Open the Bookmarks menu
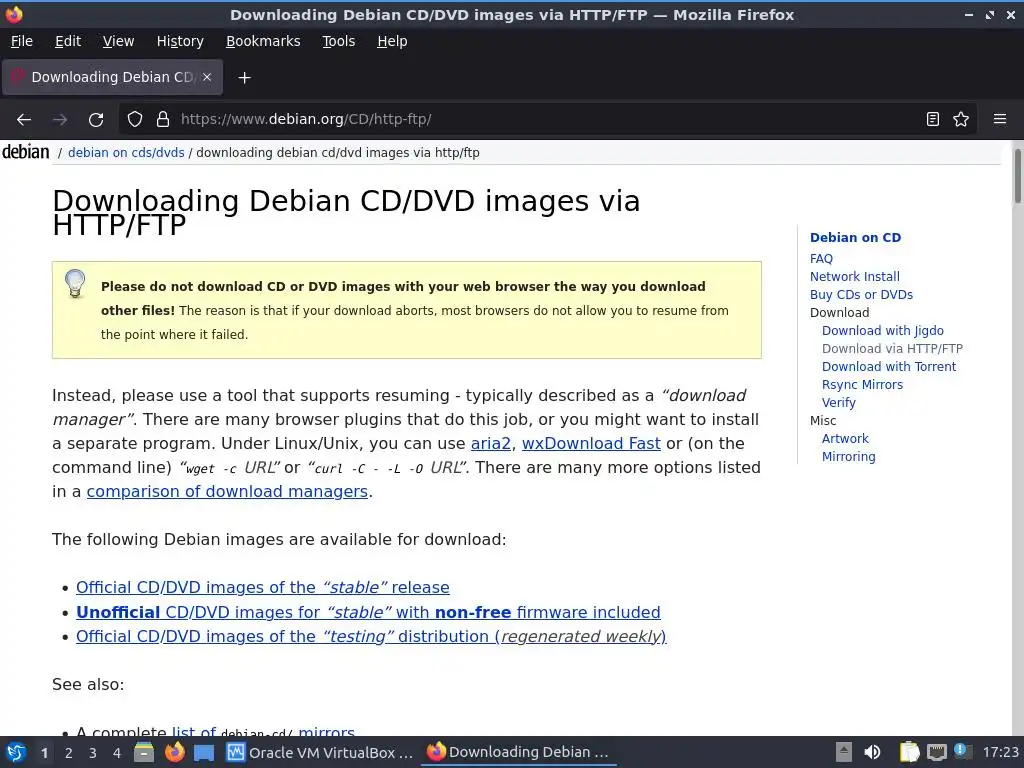1024x768 pixels. pos(263,41)
